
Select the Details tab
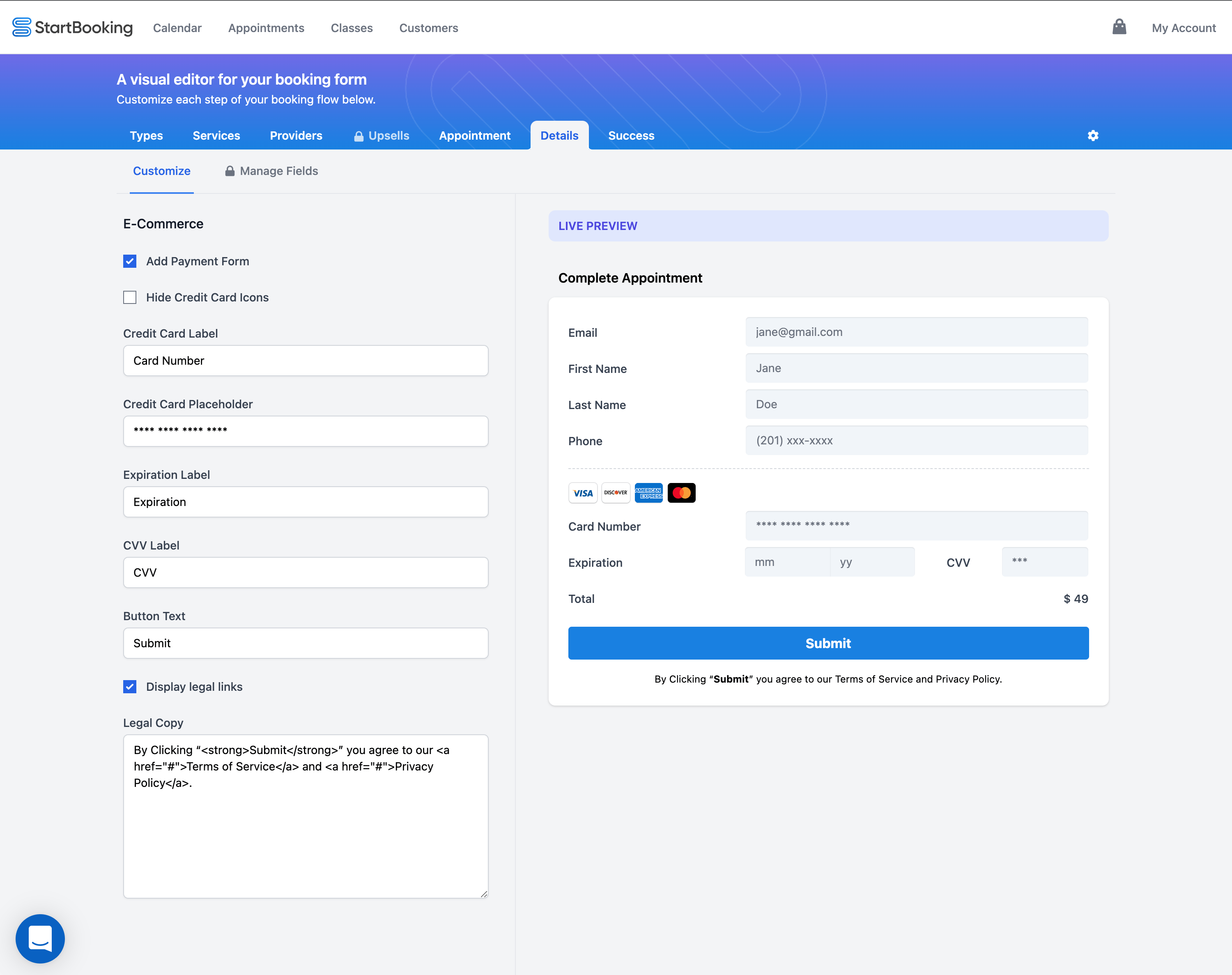pyautogui.click(x=559, y=135)
